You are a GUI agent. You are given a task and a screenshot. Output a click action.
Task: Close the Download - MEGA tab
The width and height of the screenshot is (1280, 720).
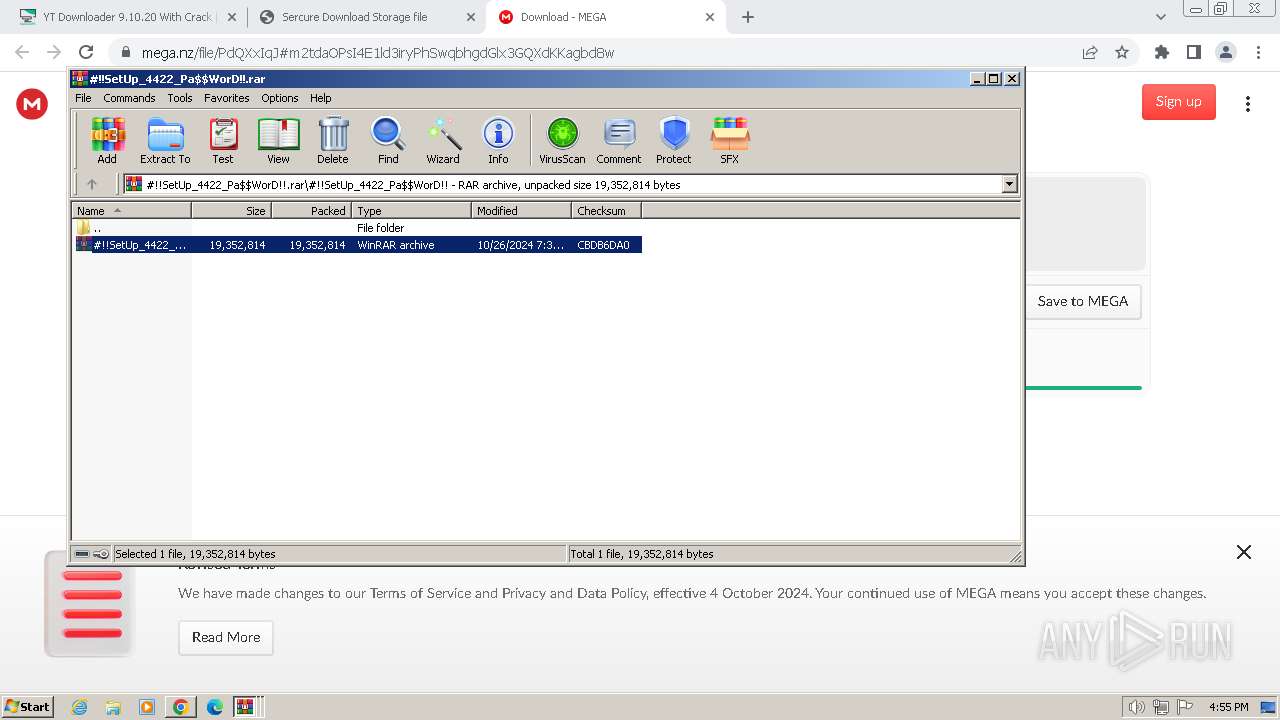[710, 17]
